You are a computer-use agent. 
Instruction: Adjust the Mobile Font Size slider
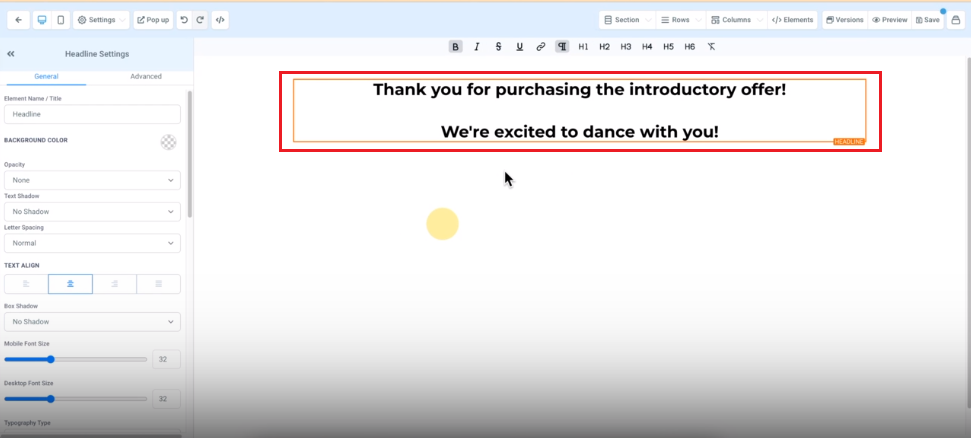coord(76,359)
